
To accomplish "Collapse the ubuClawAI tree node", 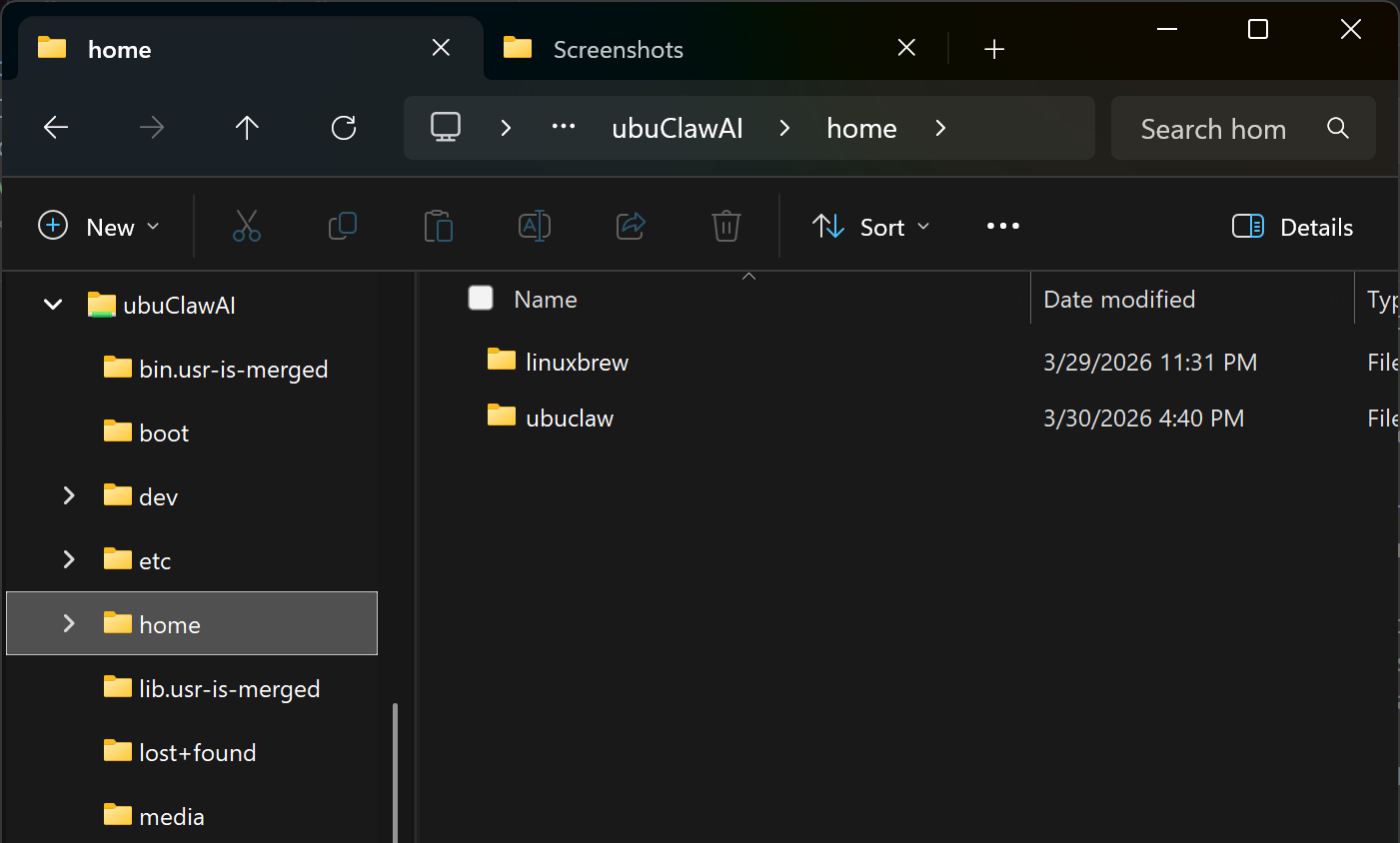I will tap(53, 305).
